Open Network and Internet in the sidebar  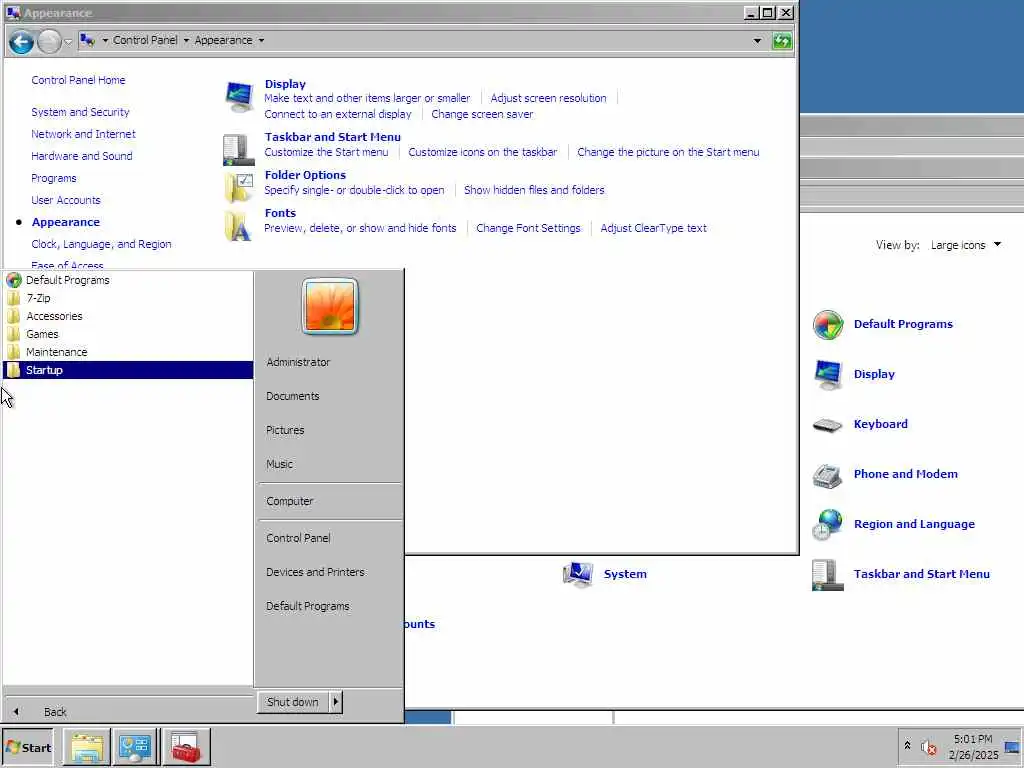(84, 134)
